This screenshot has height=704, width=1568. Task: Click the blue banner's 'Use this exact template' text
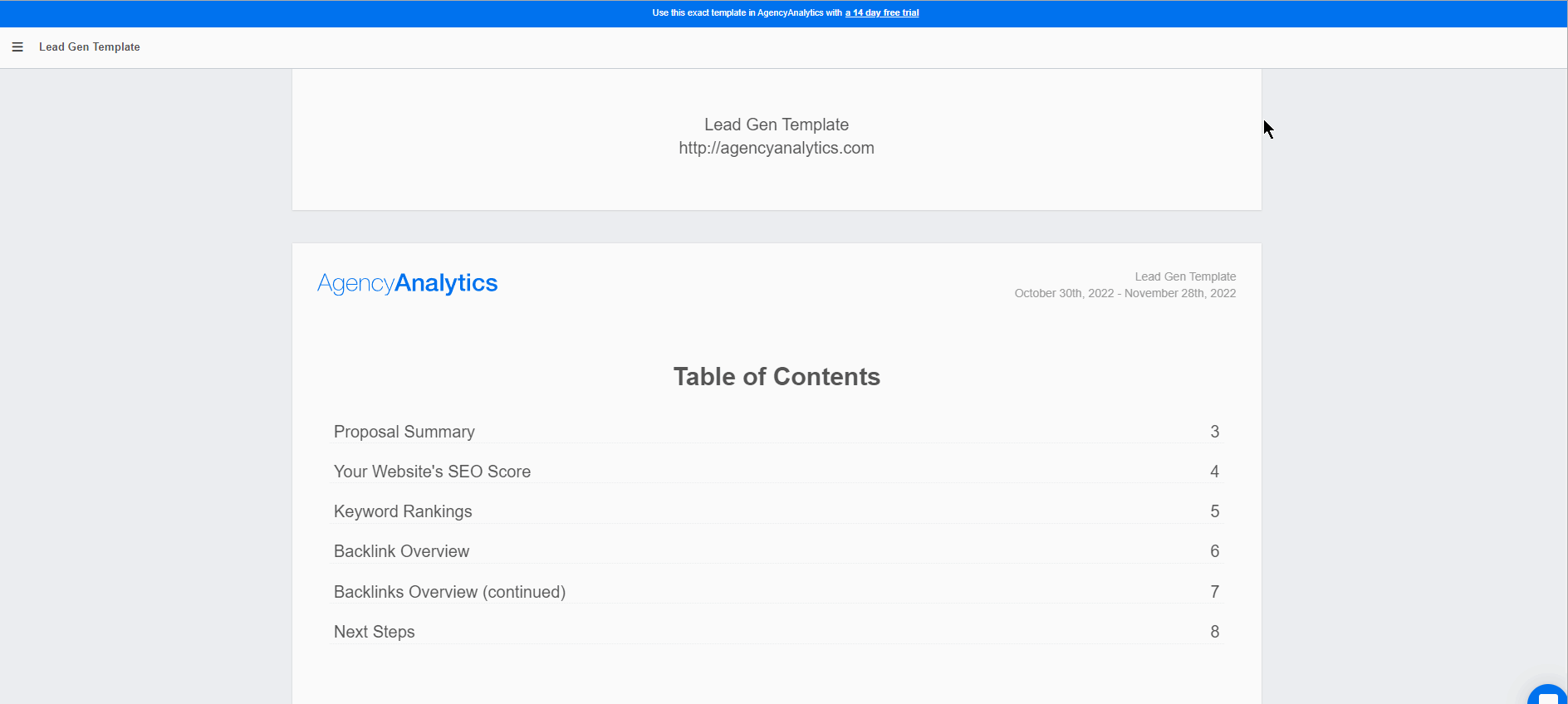[747, 13]
